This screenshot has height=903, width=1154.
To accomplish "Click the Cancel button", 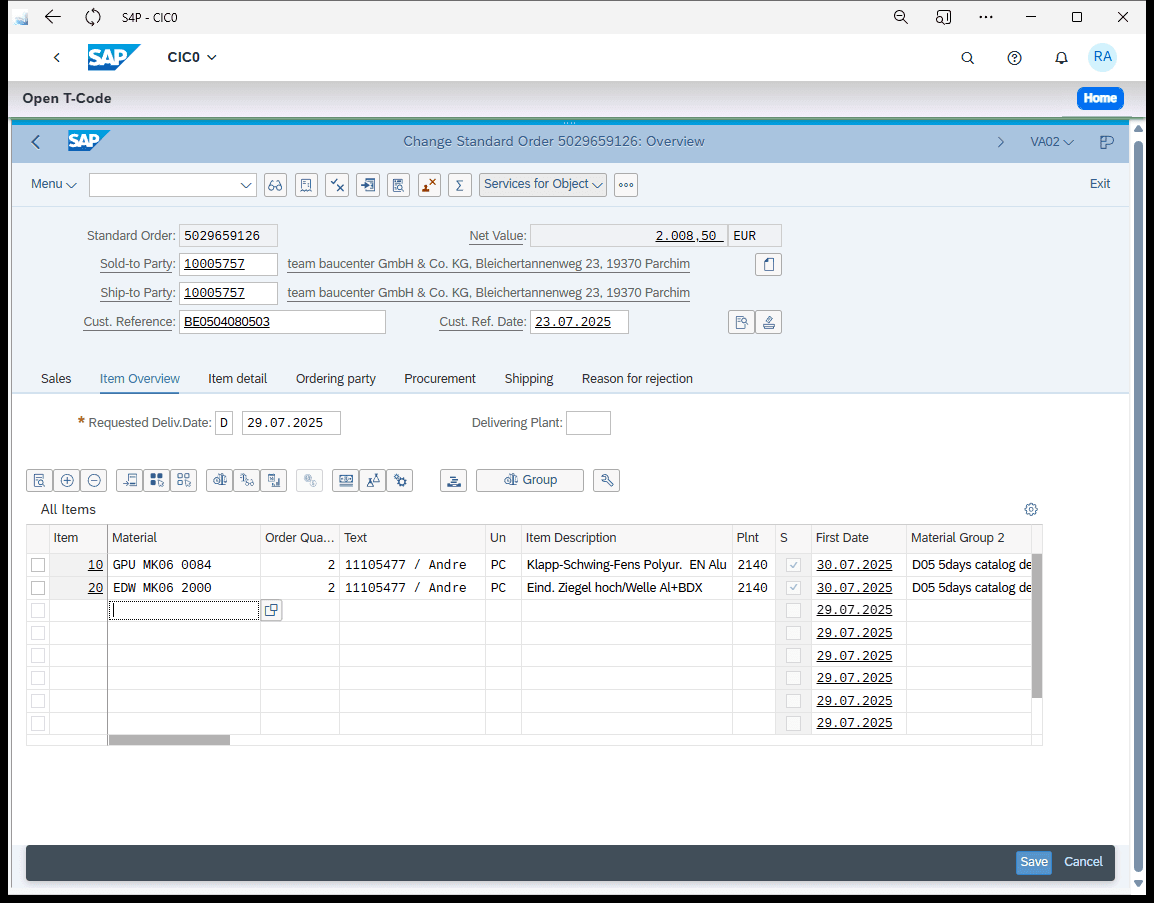I will coord(1083,863).
